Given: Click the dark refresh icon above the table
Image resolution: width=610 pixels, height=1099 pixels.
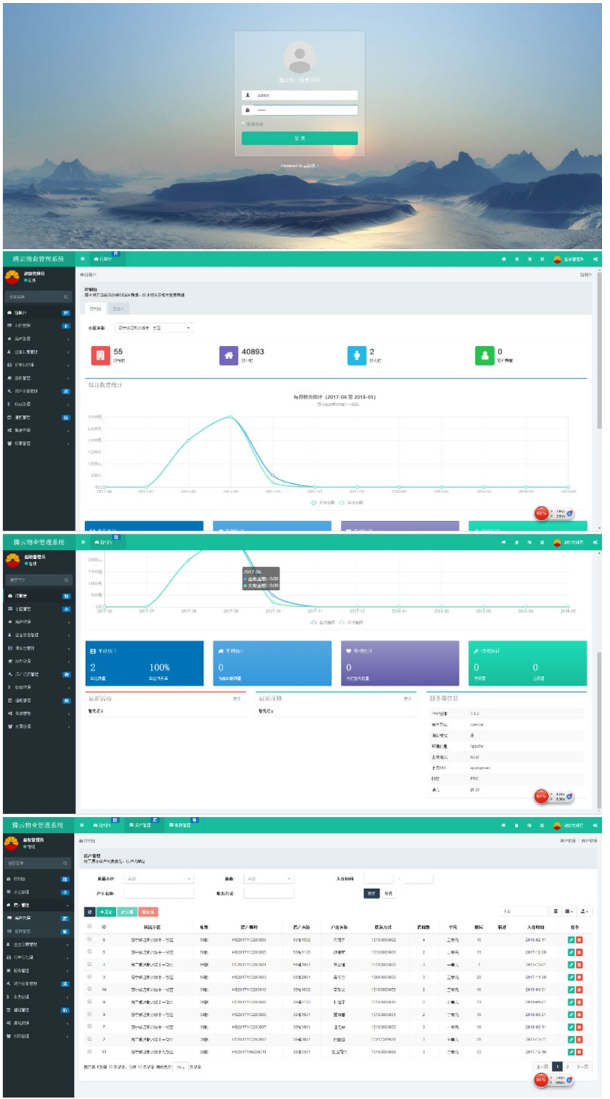Looking at the screenshot, I should tap(90, 912).
